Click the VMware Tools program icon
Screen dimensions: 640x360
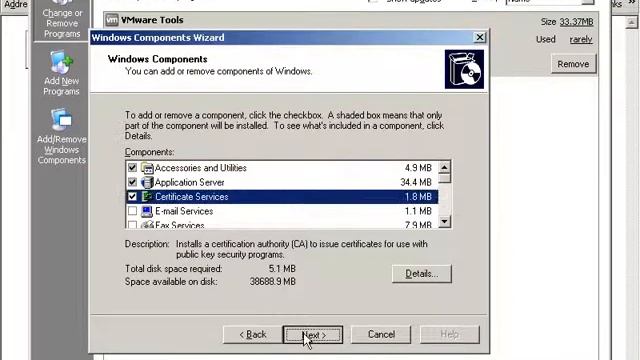[112, 20]
